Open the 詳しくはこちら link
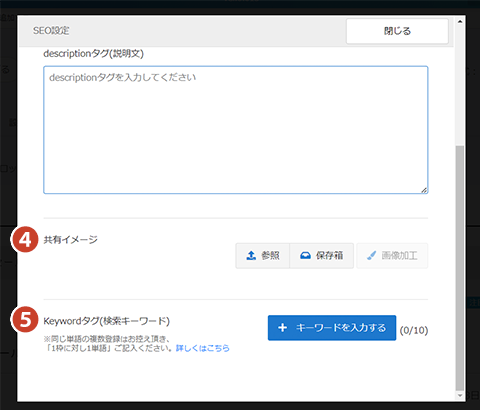The height and width of the screenshot is (410, 480). 203,348
